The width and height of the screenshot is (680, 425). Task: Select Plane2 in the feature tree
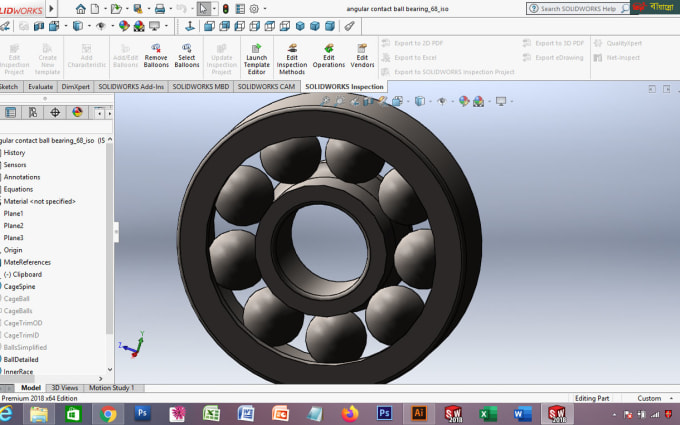pyautogui.click(x=13, y=226)
